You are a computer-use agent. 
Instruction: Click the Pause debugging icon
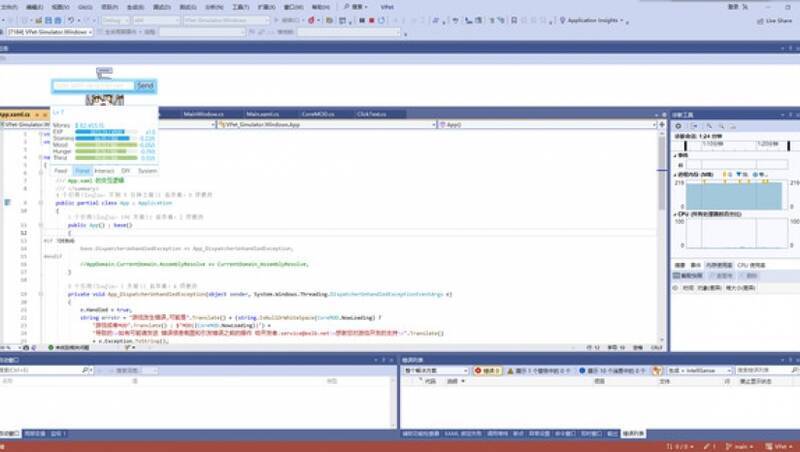point(361,19)
